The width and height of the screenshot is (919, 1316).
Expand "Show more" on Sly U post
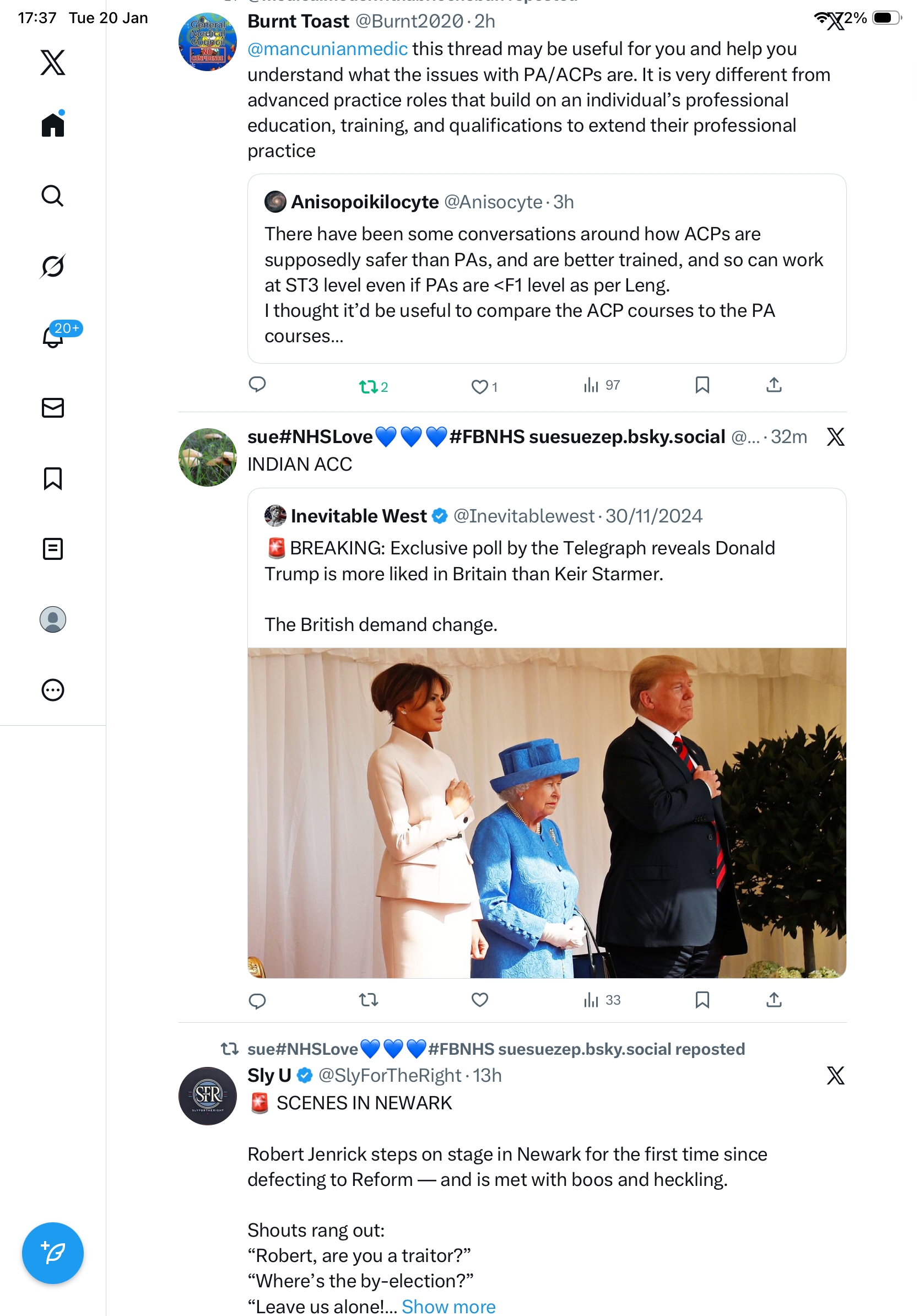(x=448, y=1306)
